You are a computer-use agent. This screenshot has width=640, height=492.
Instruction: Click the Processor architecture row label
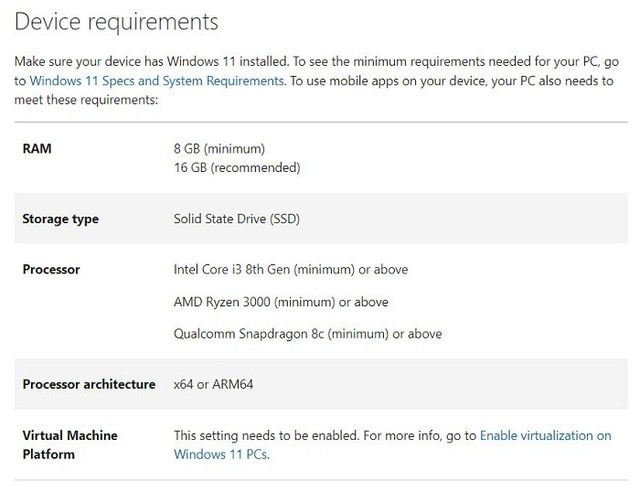click(x=88, y=384)
